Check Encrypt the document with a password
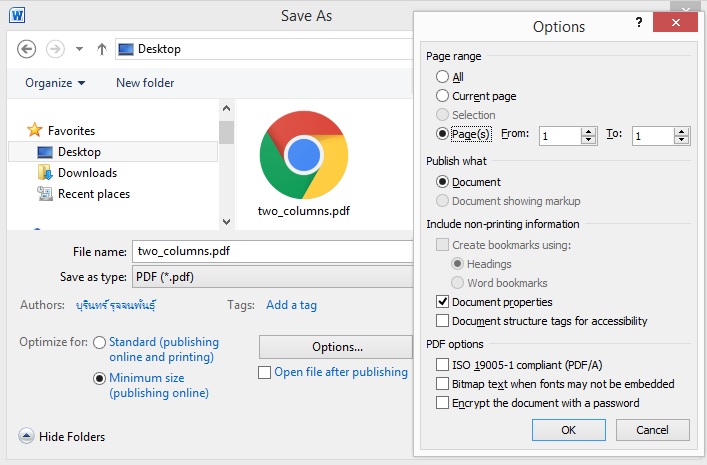Viewport: 707px width, 465px height. (443, 403)
